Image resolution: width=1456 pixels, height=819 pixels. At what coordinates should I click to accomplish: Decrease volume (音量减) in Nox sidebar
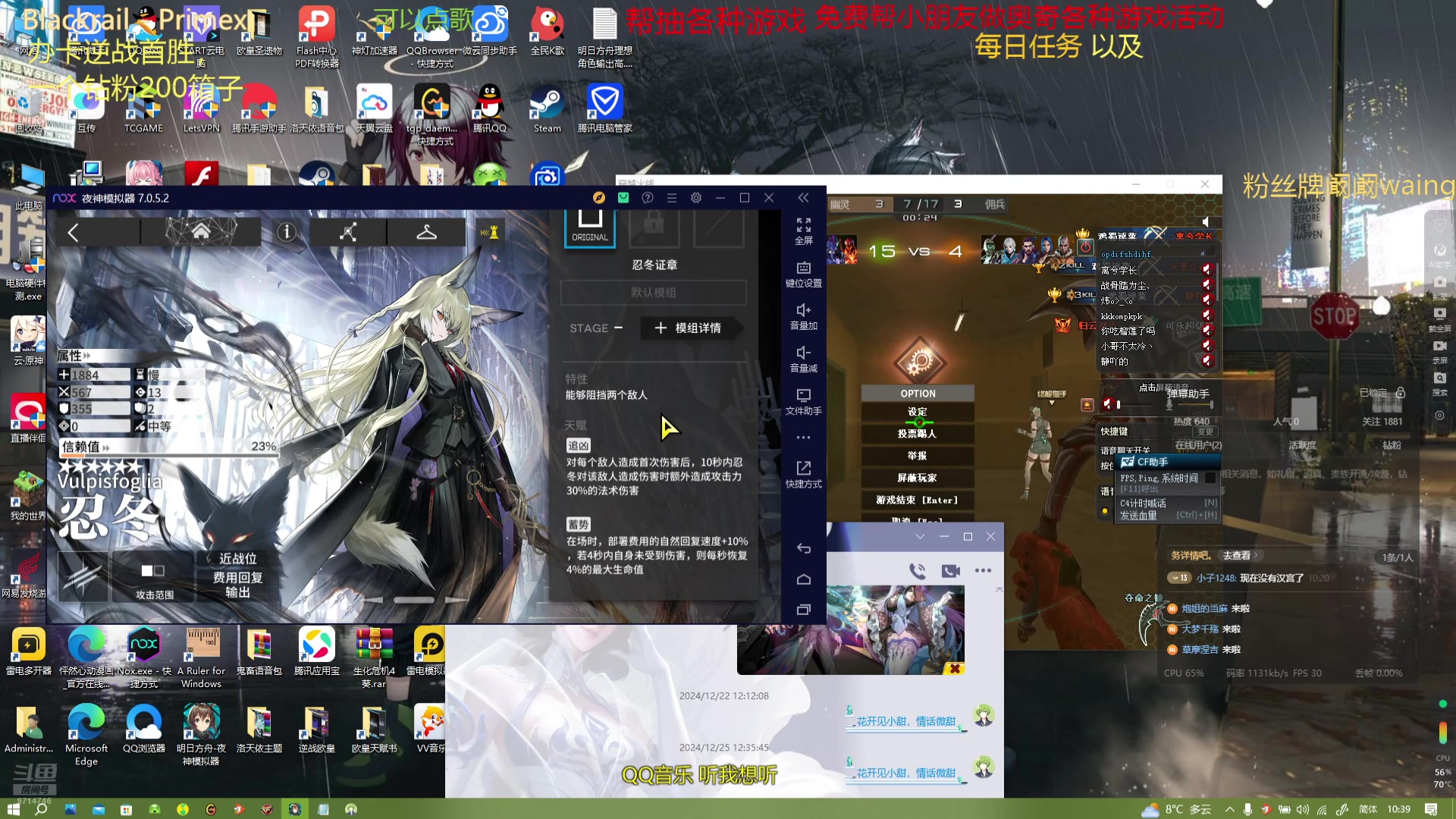pyautogui.click(x=803, y=359)
